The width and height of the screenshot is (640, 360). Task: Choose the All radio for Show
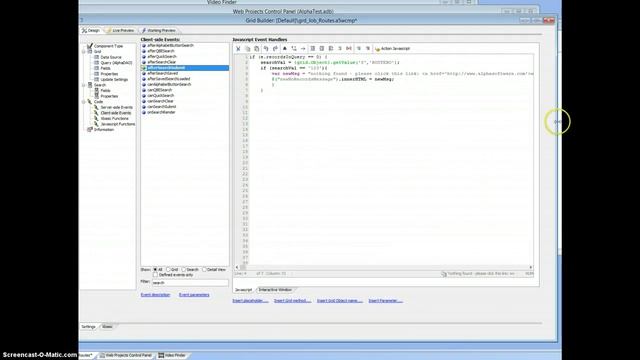pyautogui.click(x=155, y=269)
